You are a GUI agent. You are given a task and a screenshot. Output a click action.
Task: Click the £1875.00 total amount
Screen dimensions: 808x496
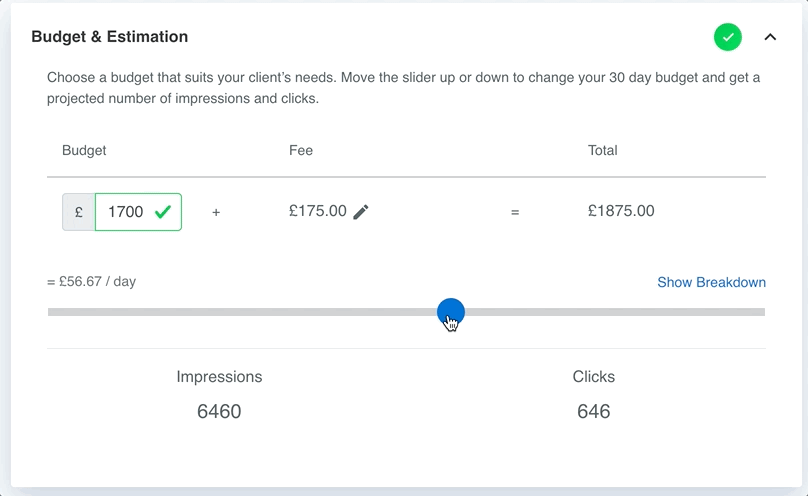pyautogui.click(x=621, y=211)
